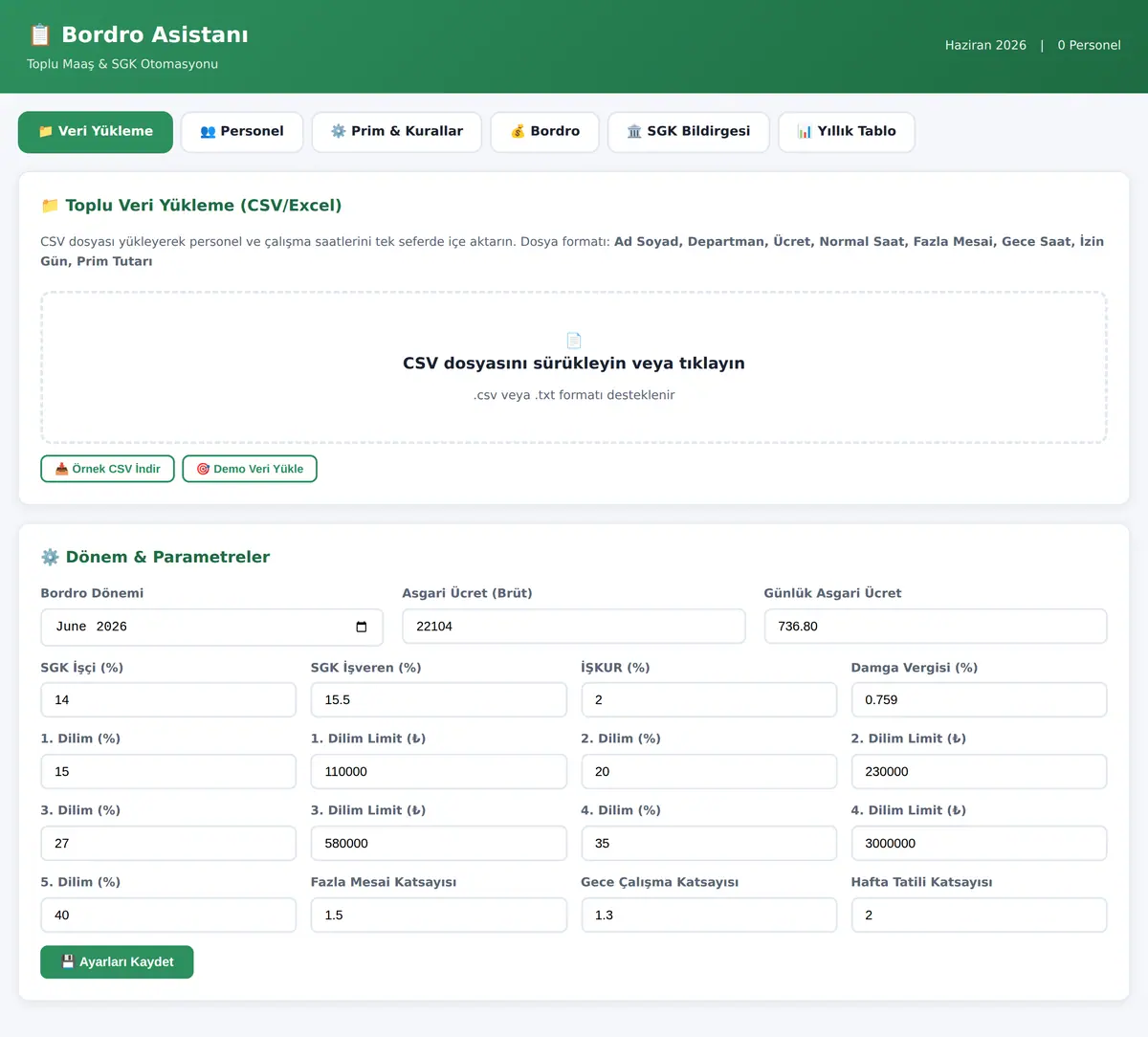Click the 2. Dilim Limit input
The height and width of the screenshot is (1037, 1148).
point(980,772)
